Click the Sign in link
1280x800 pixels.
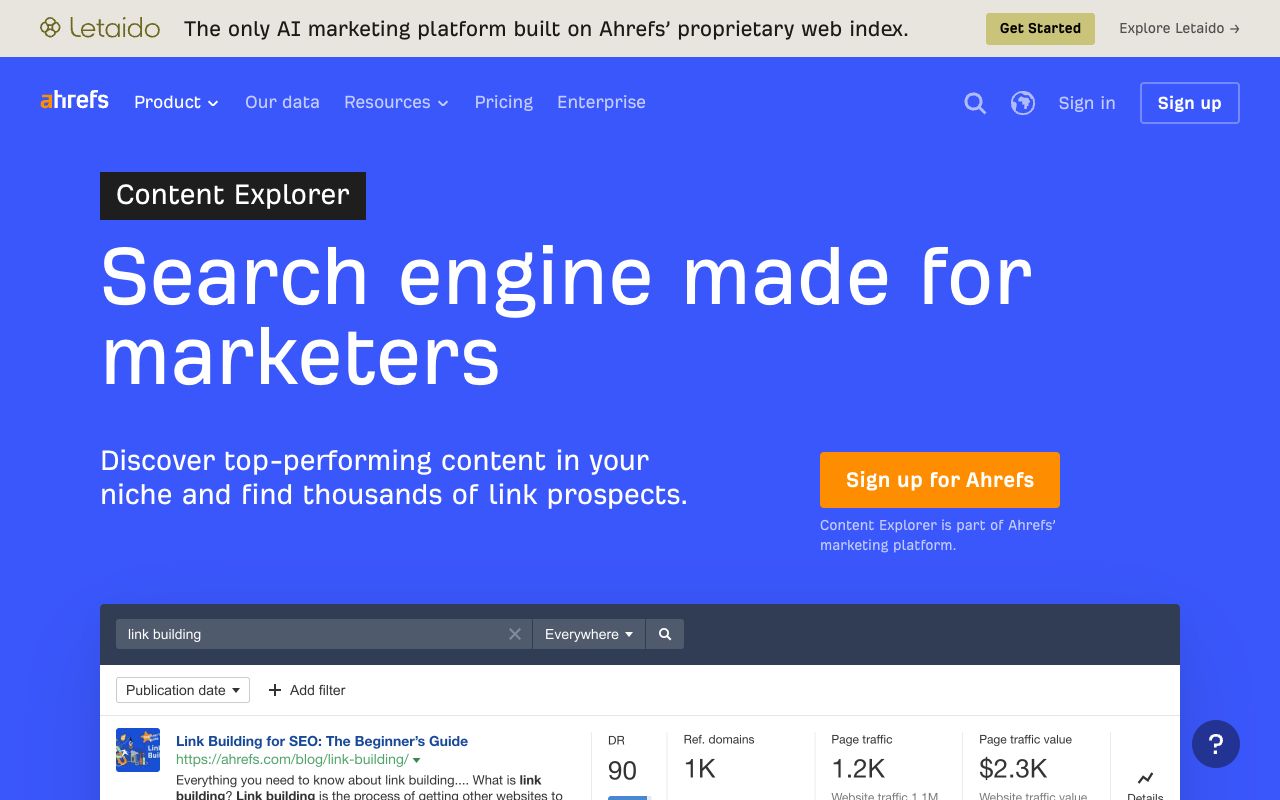[1087, 103]
